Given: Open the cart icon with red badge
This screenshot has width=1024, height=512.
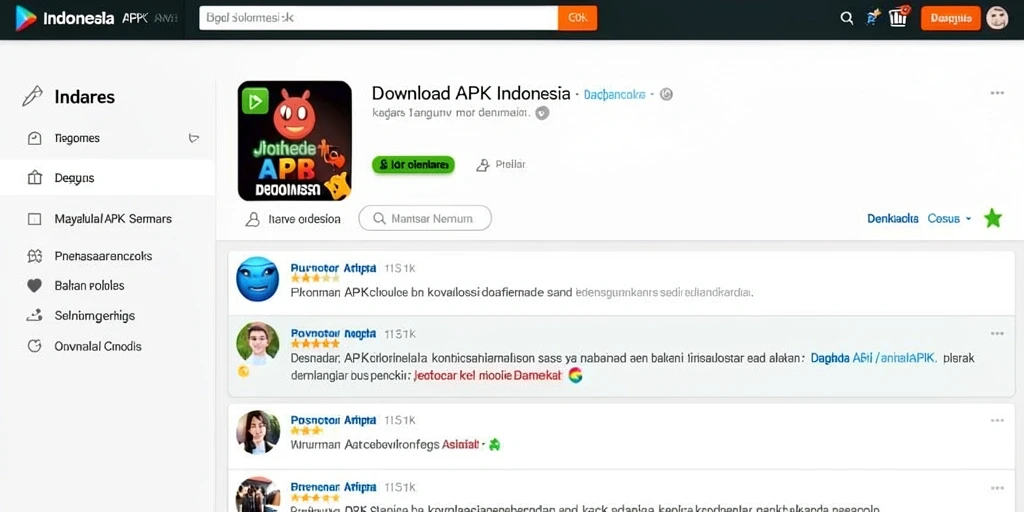Looking at the screenshot, I should (899, 16).
